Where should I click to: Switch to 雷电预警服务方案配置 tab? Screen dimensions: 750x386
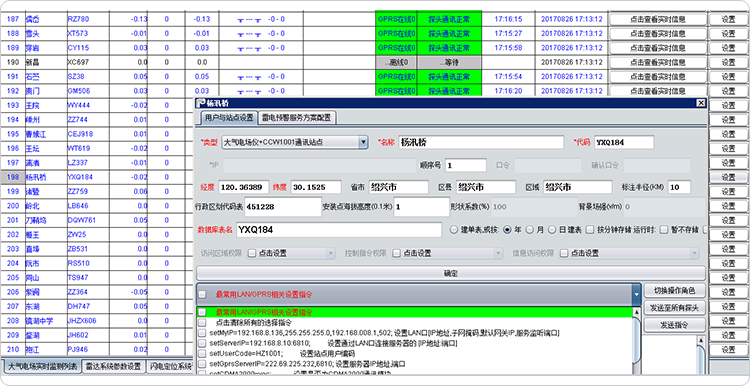click(x=297, y=117)
